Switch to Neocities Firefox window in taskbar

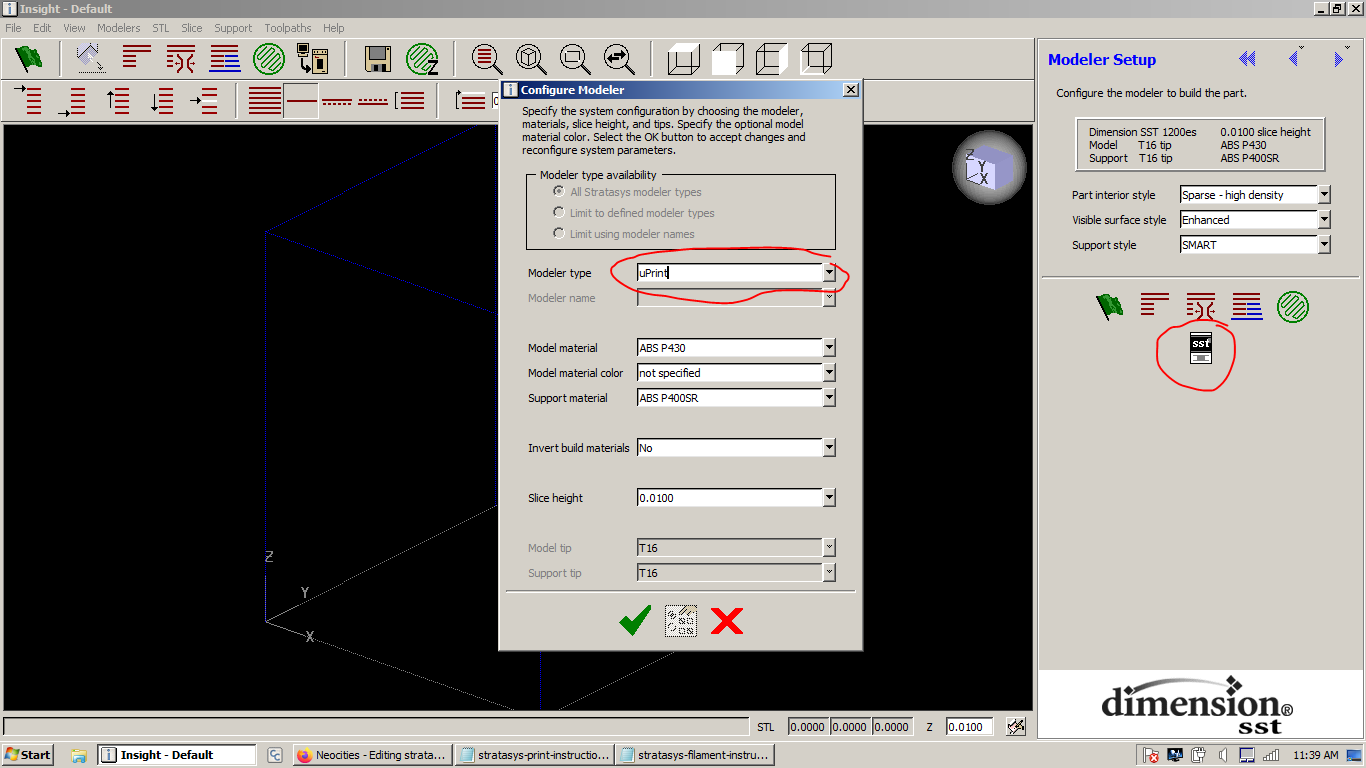[373, 755]
